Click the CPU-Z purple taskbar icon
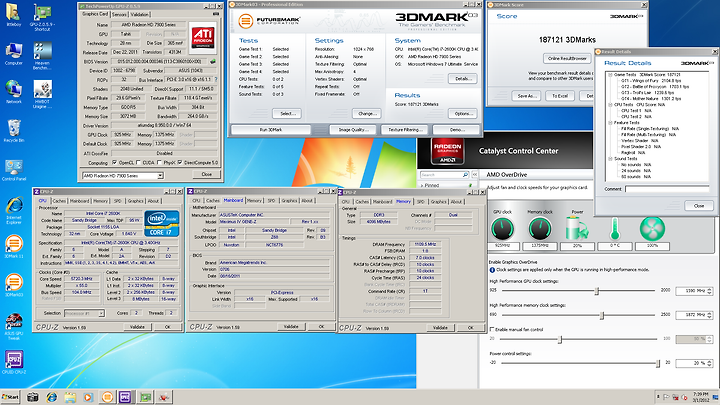 (125, 397)
